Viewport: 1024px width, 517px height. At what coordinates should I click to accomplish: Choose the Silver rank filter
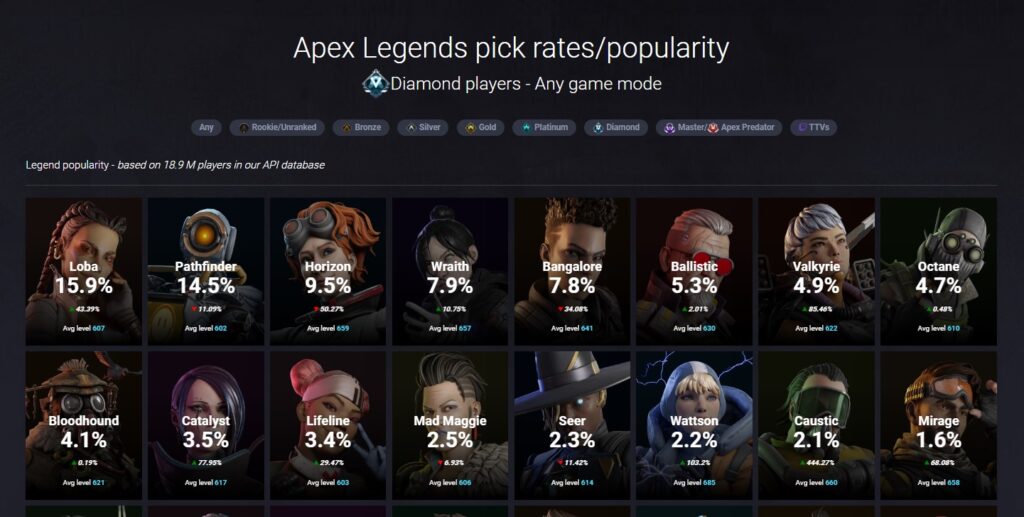(423, 127)
